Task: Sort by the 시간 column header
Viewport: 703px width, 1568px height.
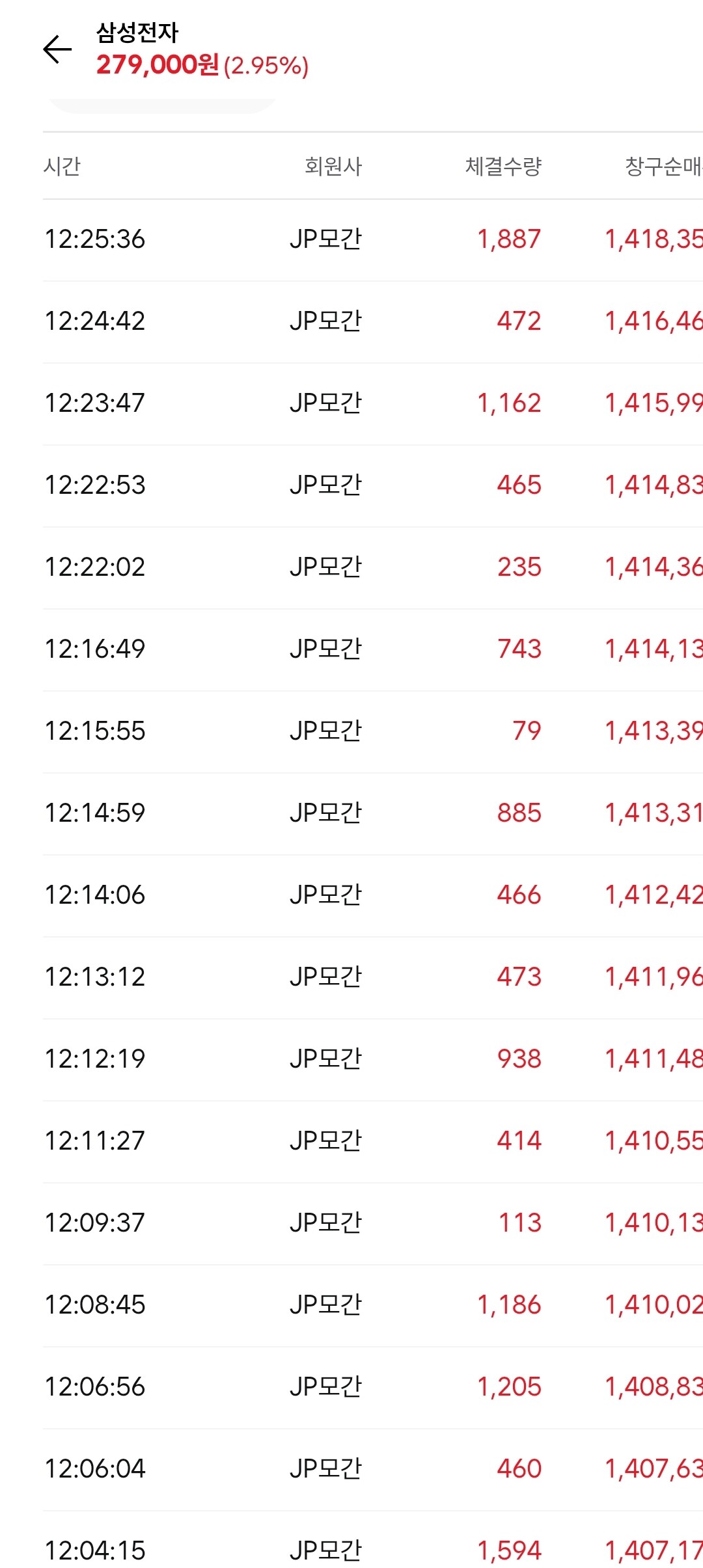Action: coord(62,166)
